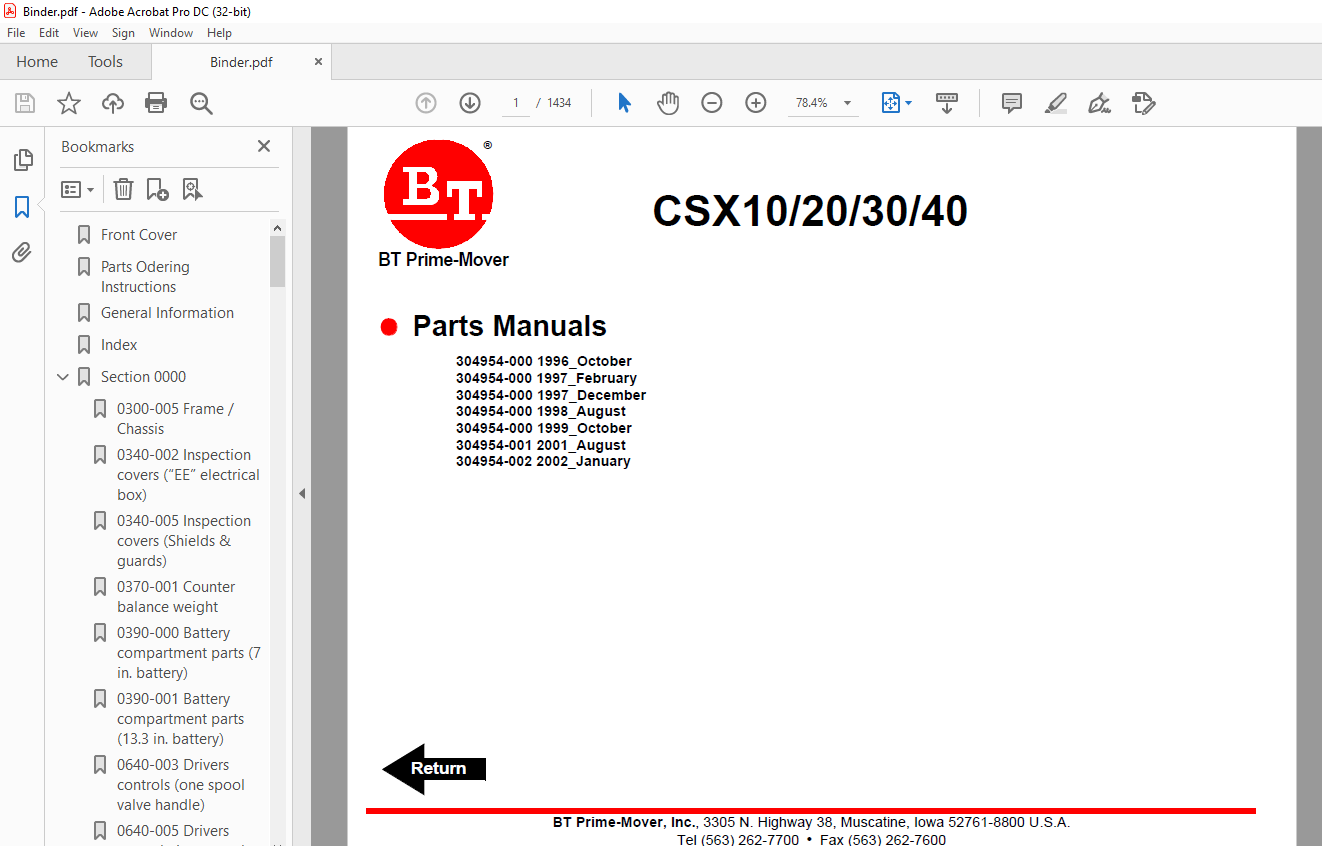Open link 304954-001 2001_August
The height and width of the screenshot is (846, 1322).
pos(541,445)
